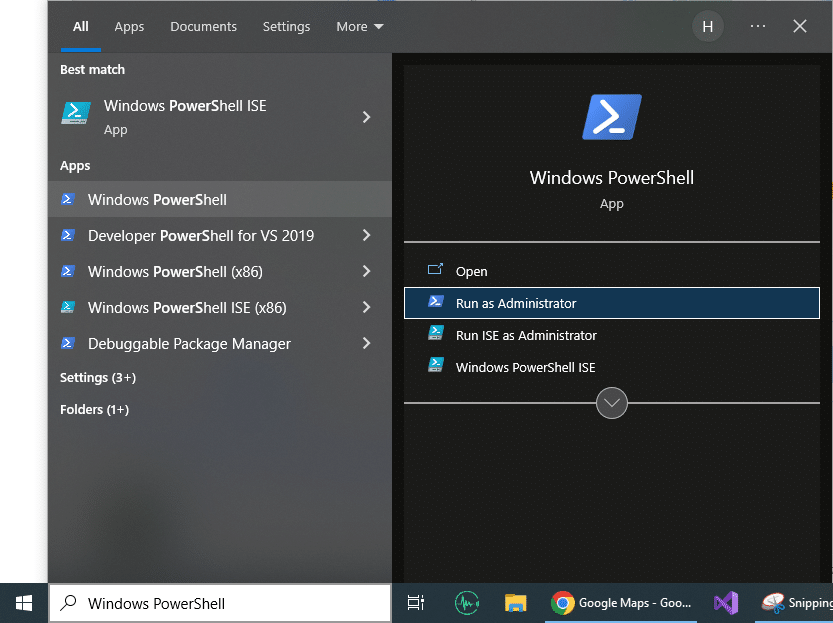Screen dimensions: 833x623
Task: Open File Explorer from the taskbar
Action: (515, 603)
